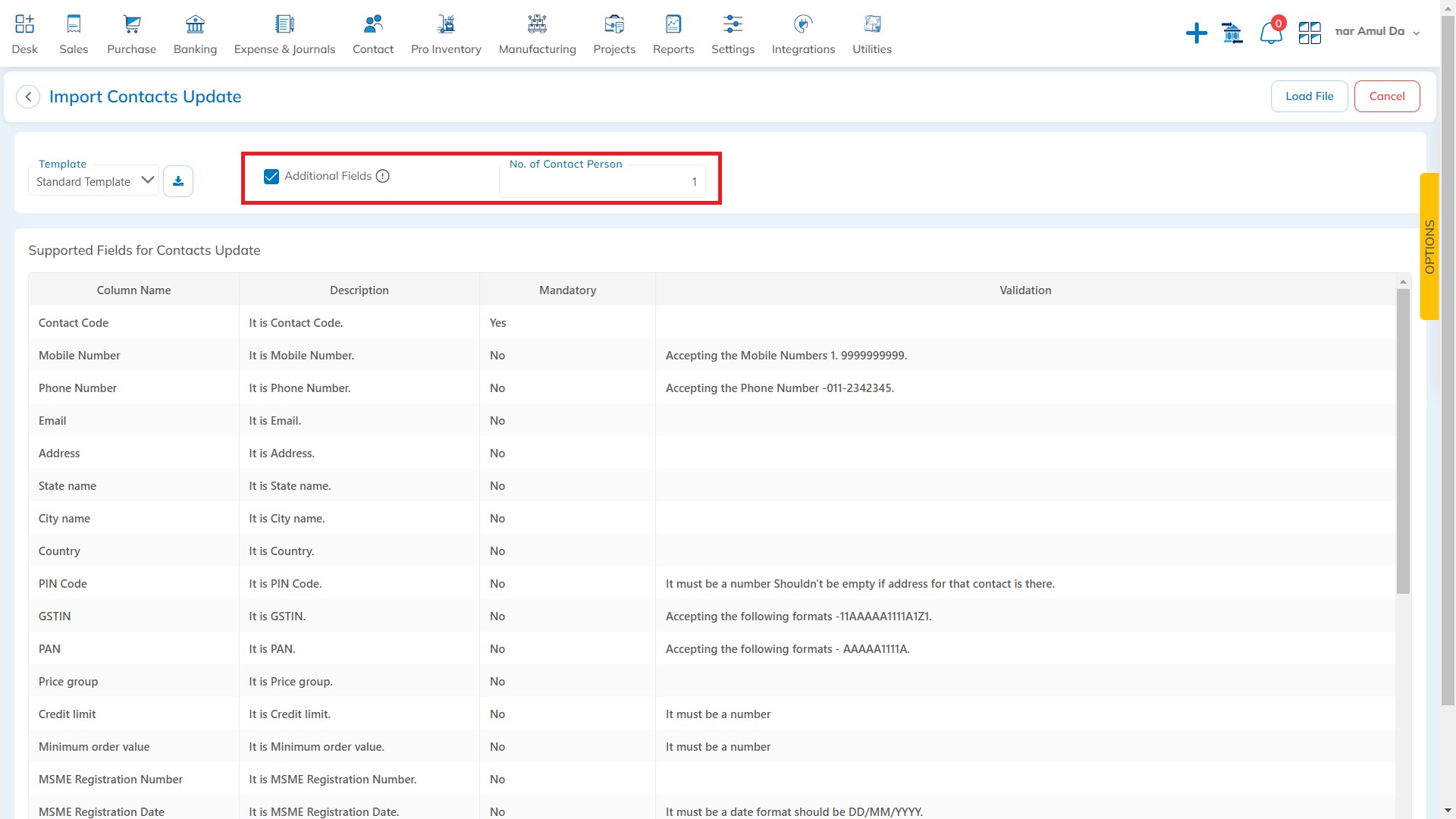This screenshot has width=1456, height=819.
Task: Click the PAN format validation text
Action: (787, 649)
